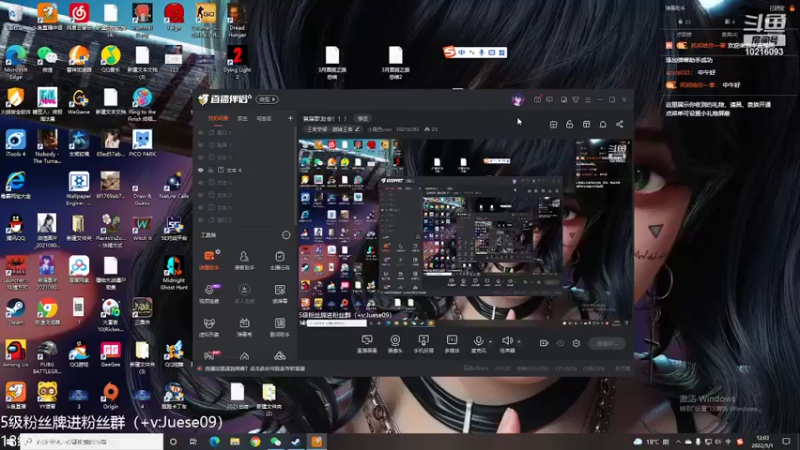Toggle the lock on 文本 4 source

[211, 170]
